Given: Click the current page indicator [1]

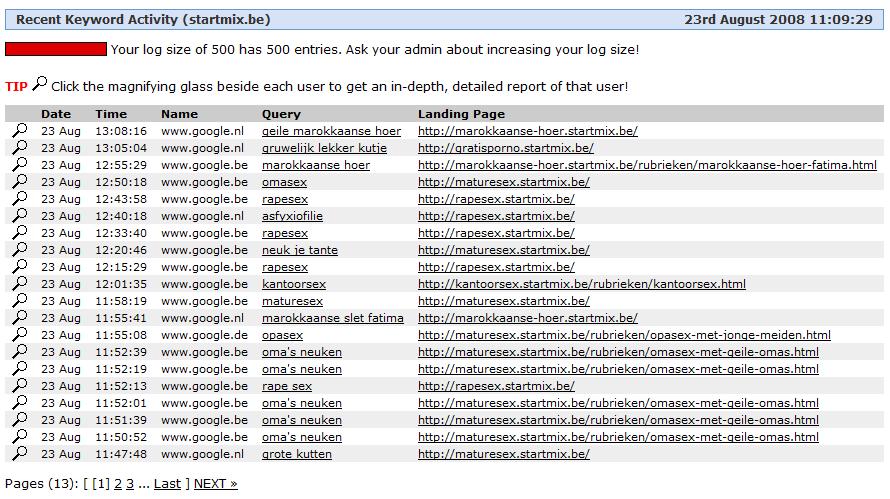Looking at the screenshot, I should (100, 484).
